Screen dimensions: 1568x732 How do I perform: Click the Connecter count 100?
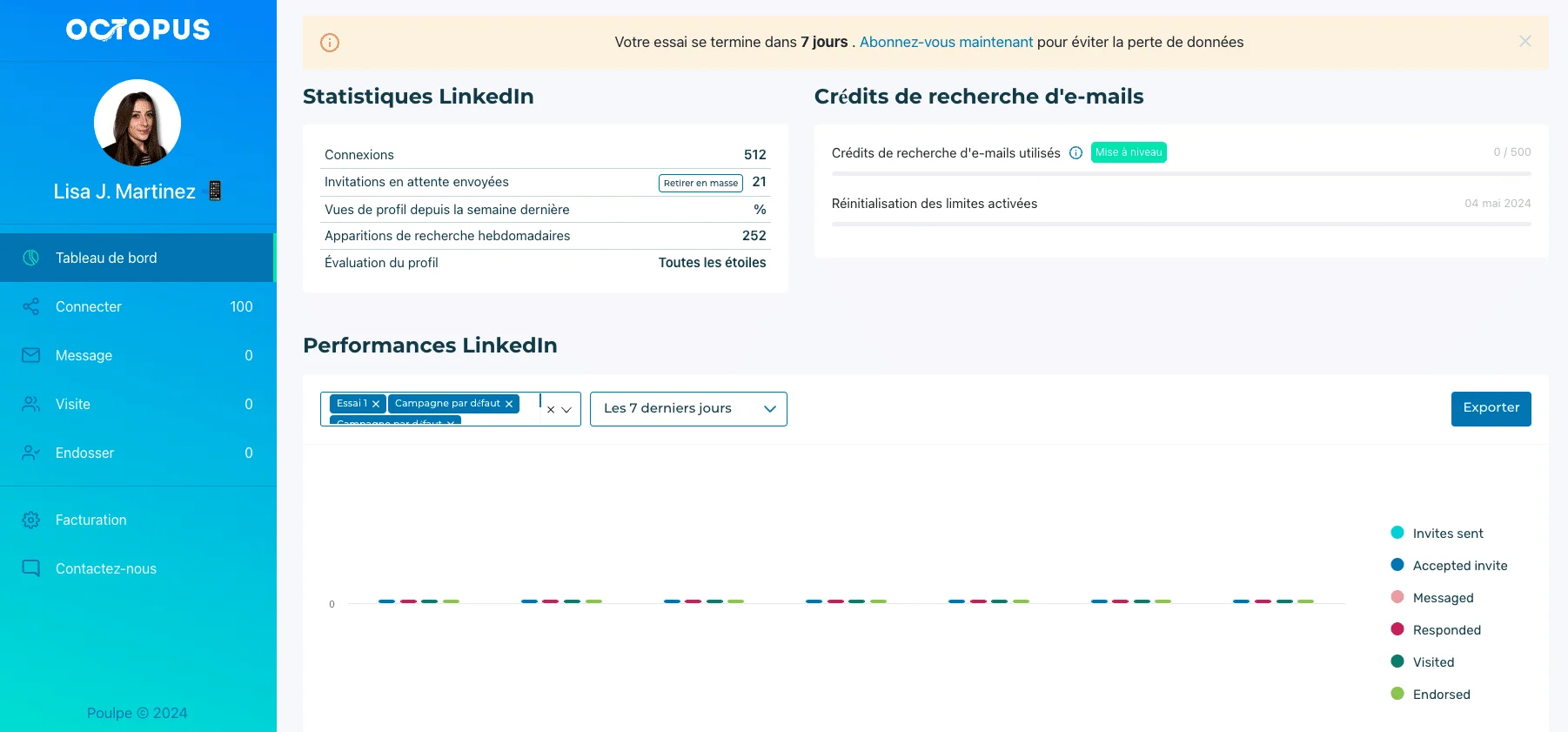(x=241, y=306)
